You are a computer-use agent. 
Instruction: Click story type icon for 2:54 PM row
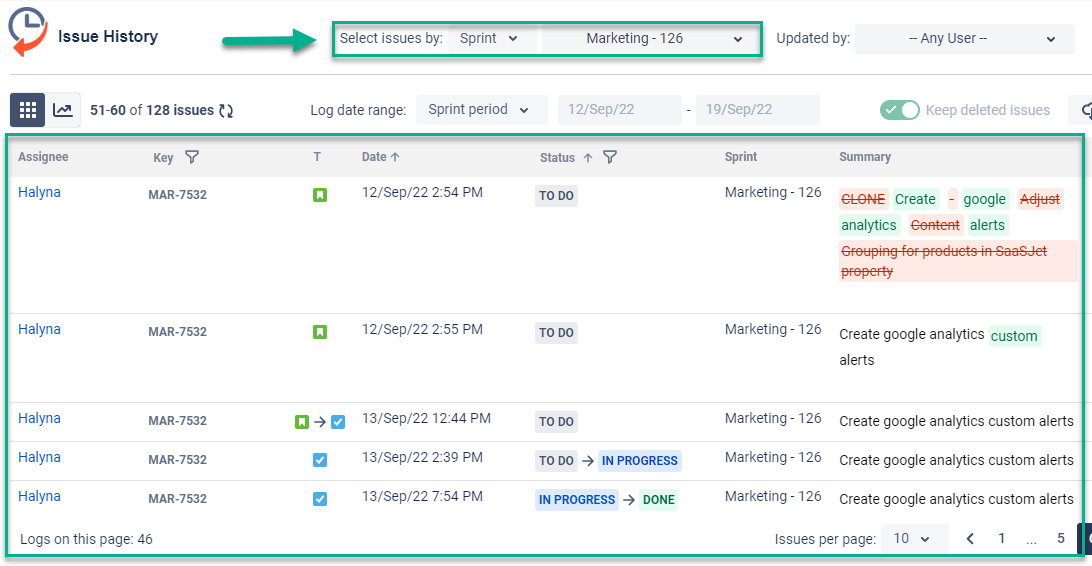coord(320,195)
